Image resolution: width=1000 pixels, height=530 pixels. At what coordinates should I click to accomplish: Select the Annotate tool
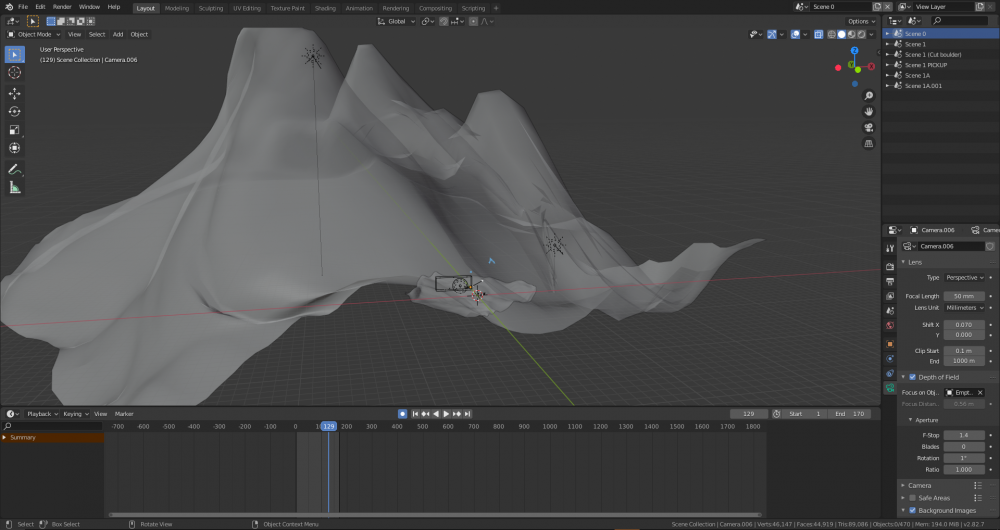(15, 170)
